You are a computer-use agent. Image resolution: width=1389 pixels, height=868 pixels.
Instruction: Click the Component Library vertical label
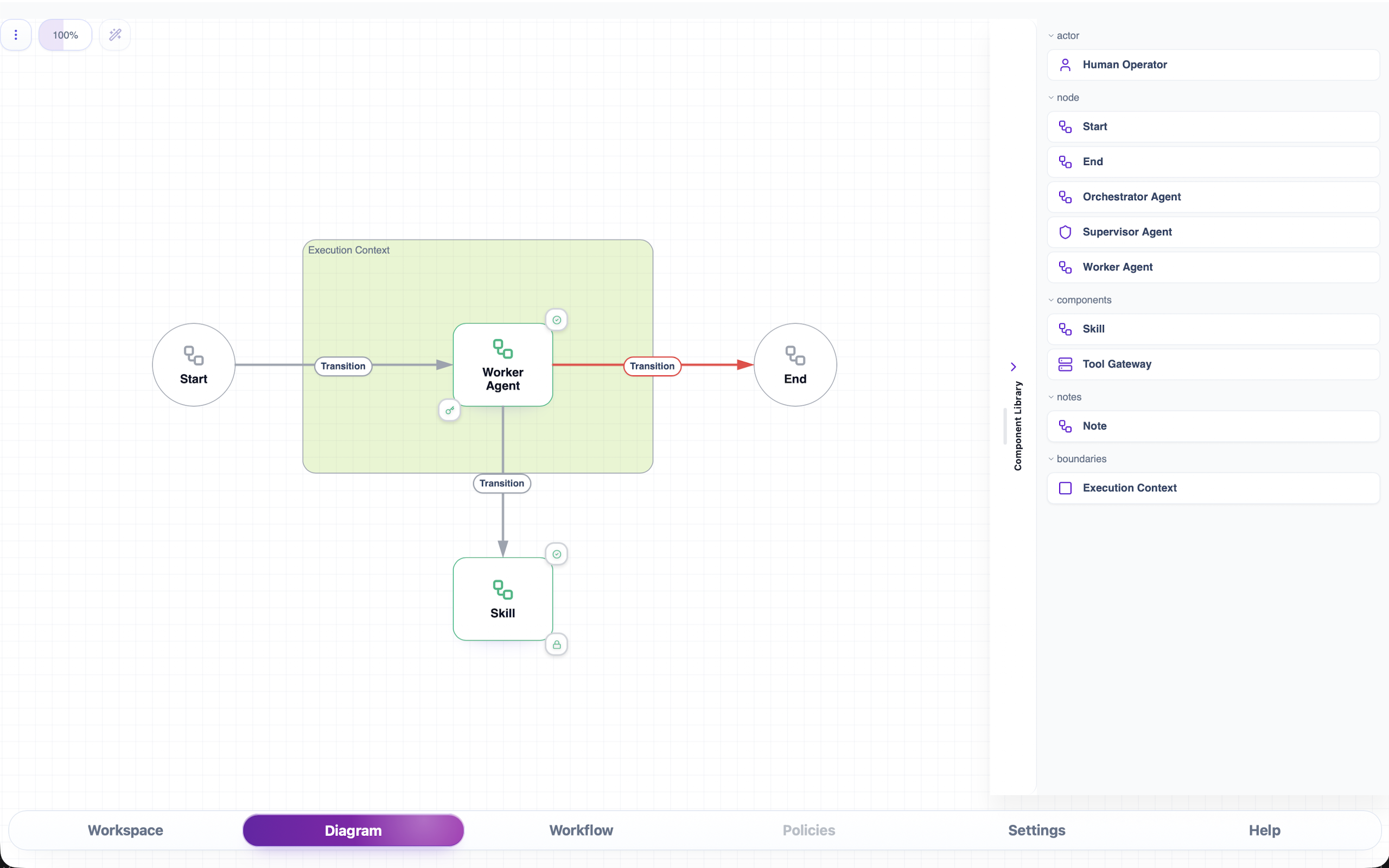click(x=1018, y=426)
